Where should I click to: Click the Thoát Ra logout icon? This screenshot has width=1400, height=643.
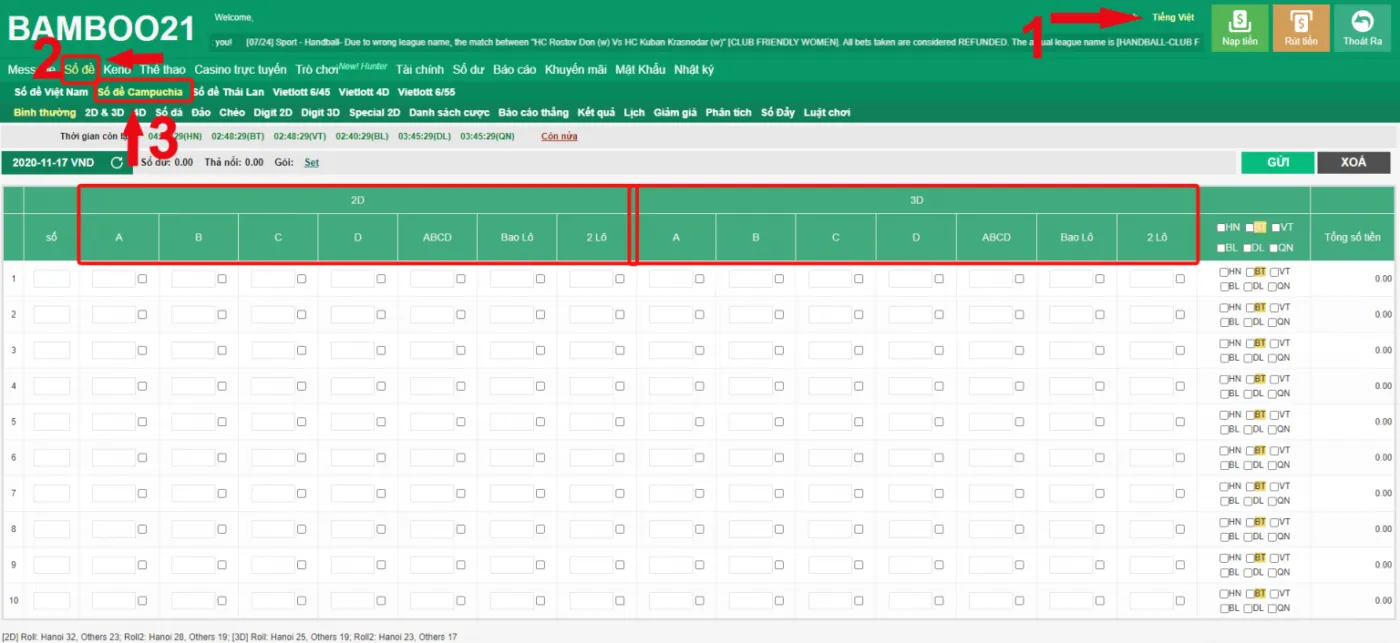coord(1362,28)
